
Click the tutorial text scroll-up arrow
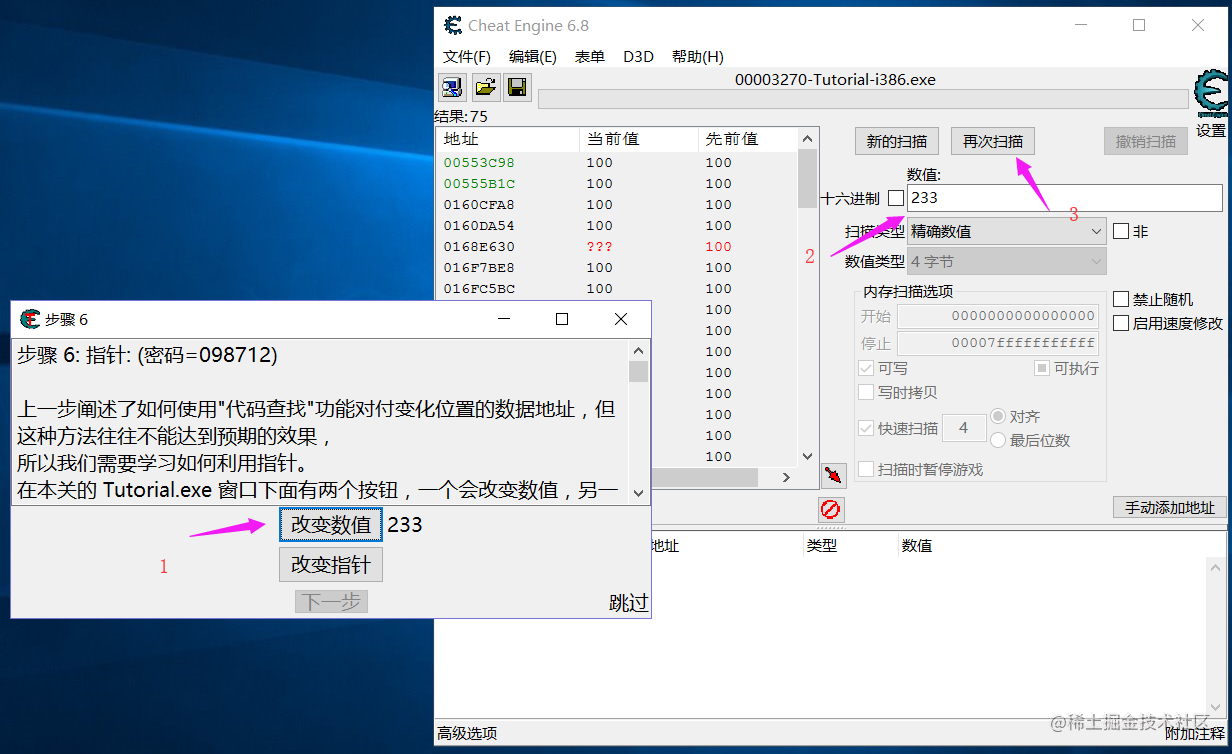pyautogui.click(x=638, y=351)
